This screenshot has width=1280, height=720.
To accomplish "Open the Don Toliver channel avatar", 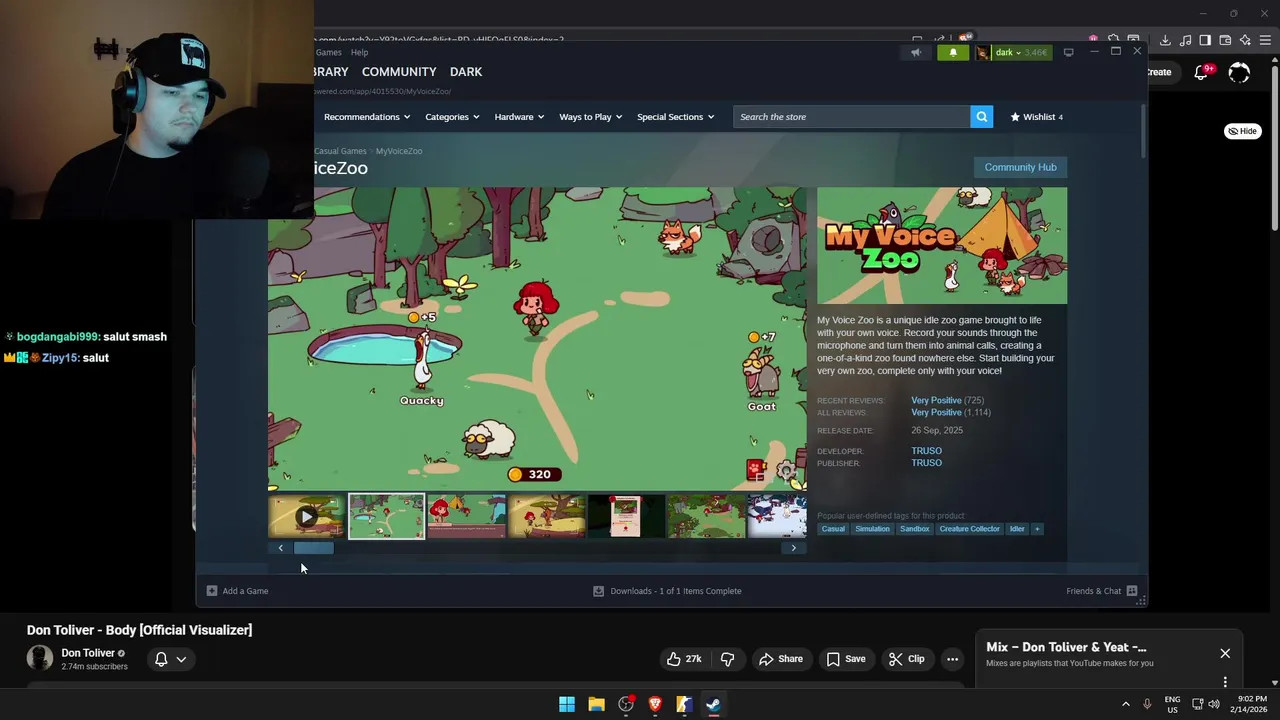I will [x=40, y=658].
